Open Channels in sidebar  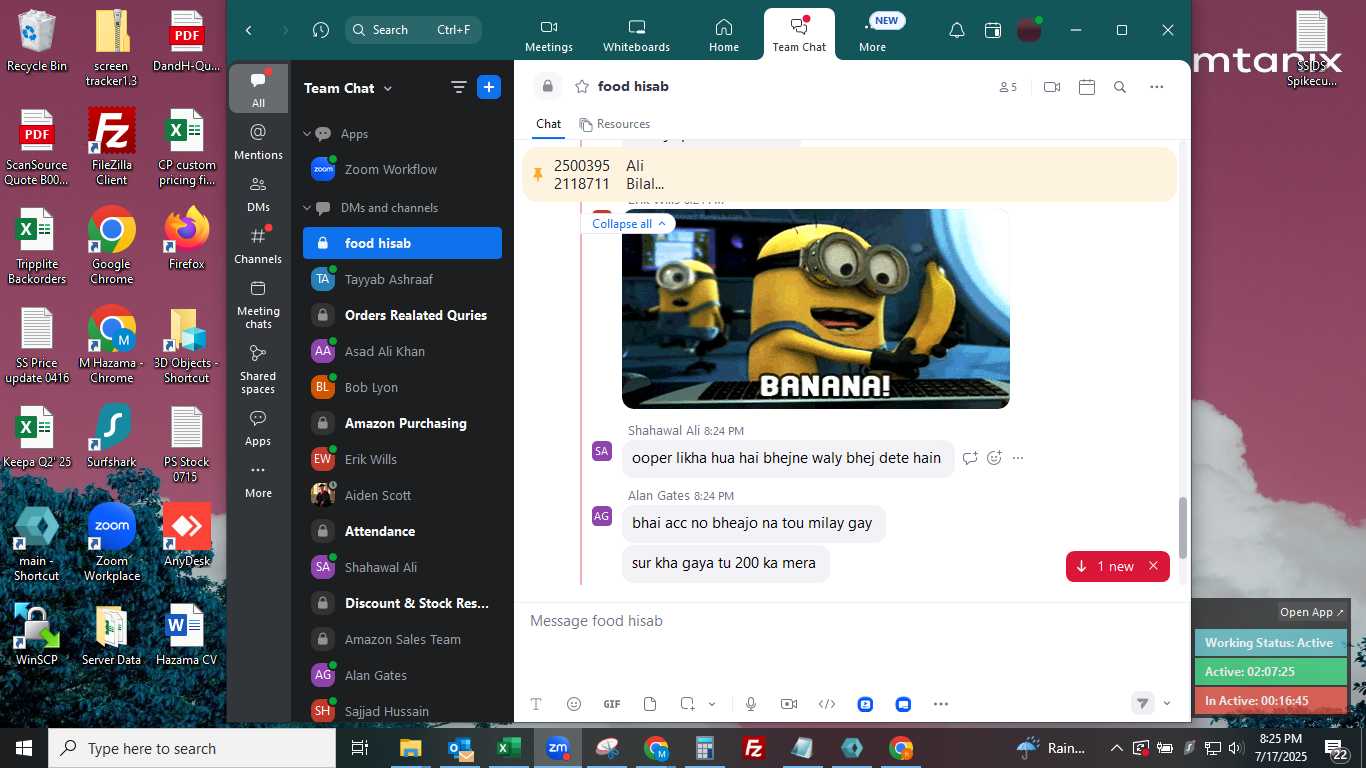click(x=258, y=245)
